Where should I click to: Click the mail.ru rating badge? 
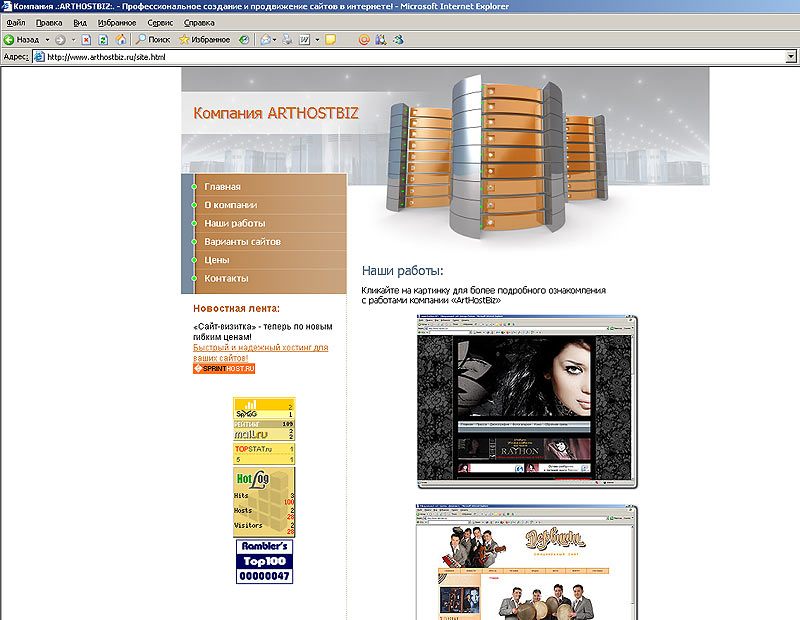point(264,431)
